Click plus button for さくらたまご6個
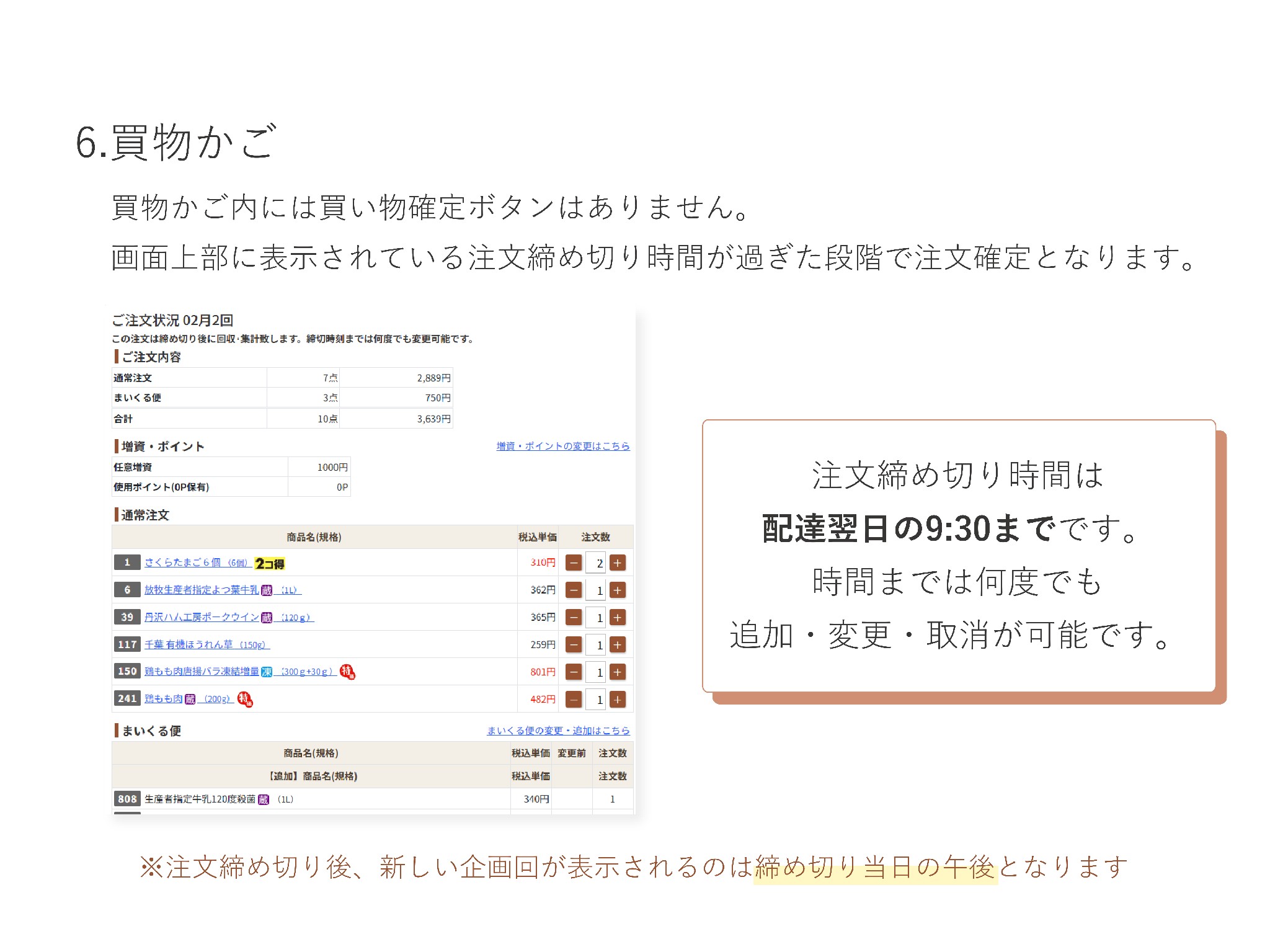This screenshot has height=952, width=1270. click(617, 563)
